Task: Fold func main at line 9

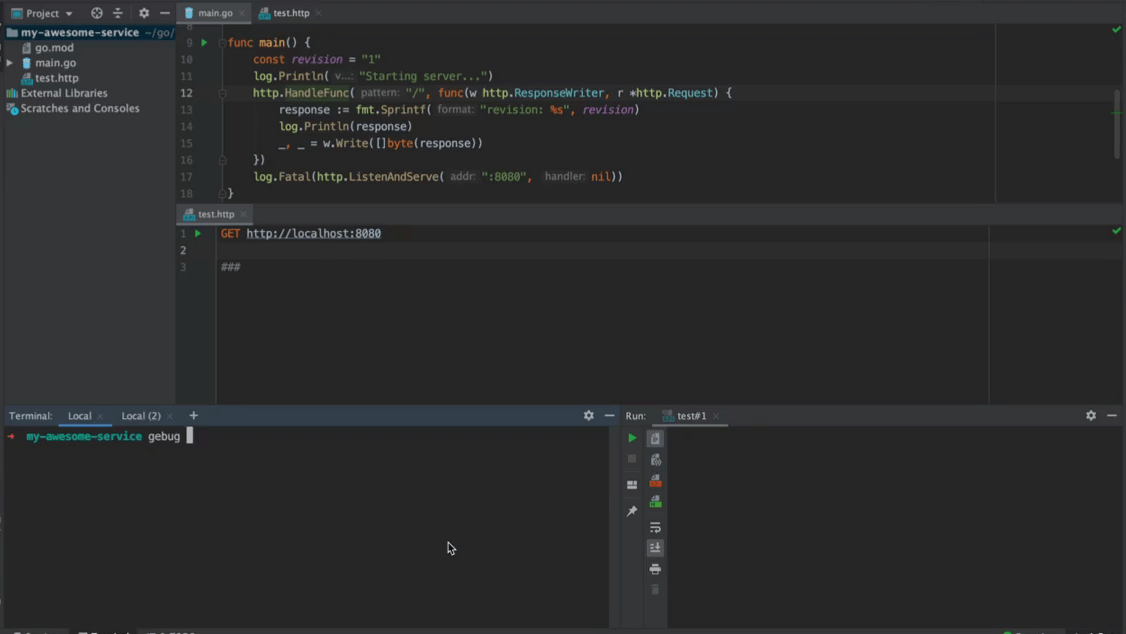Action: (x=222, y=43)
